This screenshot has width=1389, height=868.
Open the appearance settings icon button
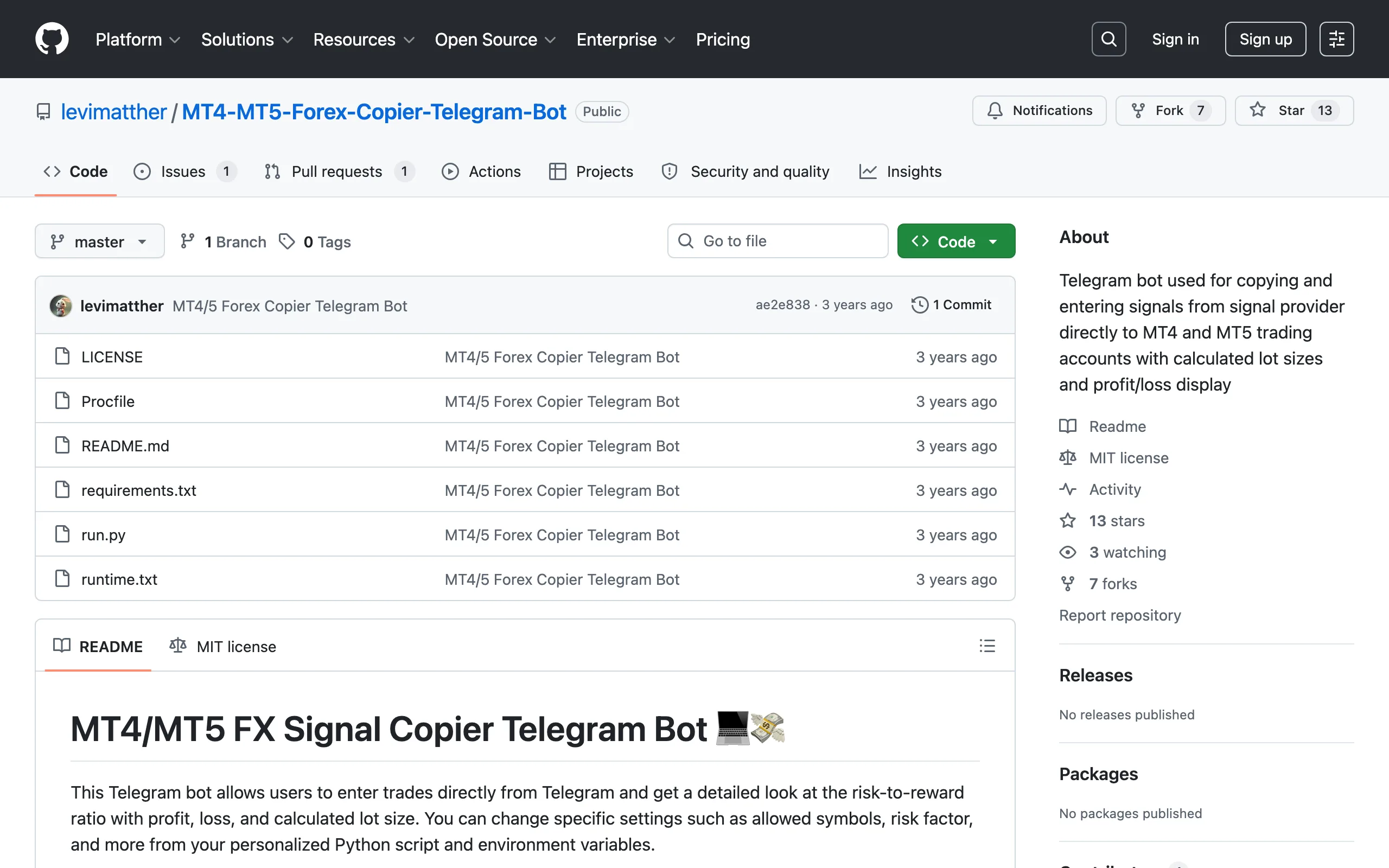pos(1336,39)
